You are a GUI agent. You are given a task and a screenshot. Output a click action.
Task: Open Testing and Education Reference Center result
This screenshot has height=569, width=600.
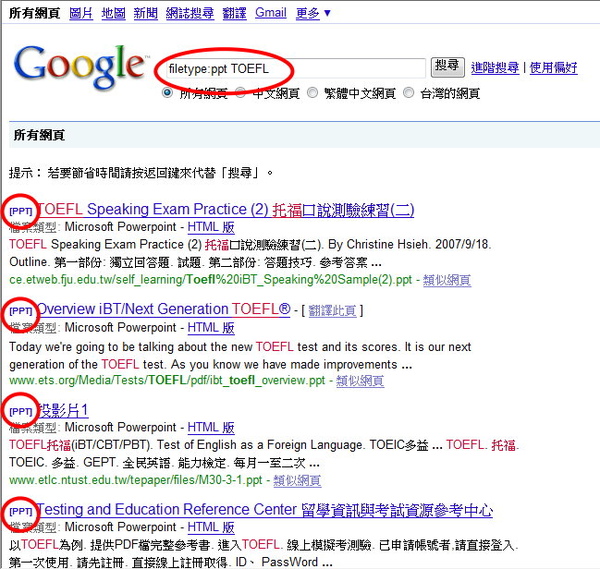[265, 510]
